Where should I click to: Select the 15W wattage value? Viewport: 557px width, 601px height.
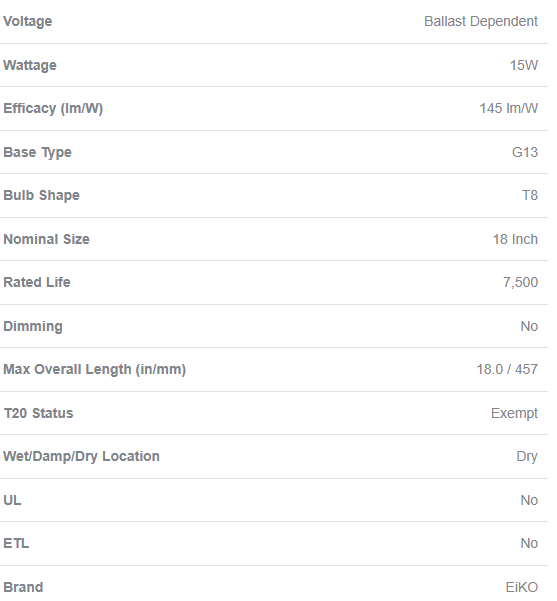(524, 65)
